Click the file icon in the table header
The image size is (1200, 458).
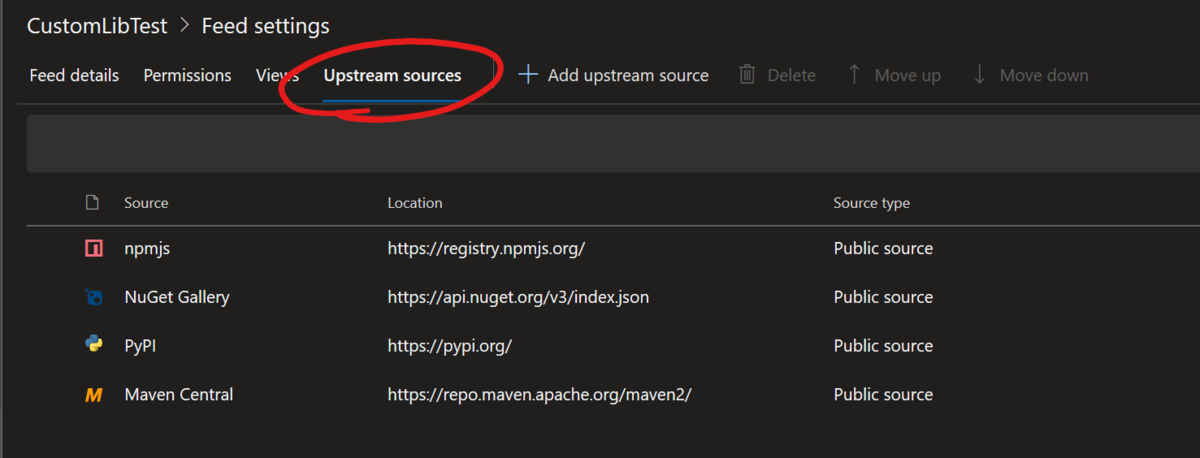click(x=92, y=203)
